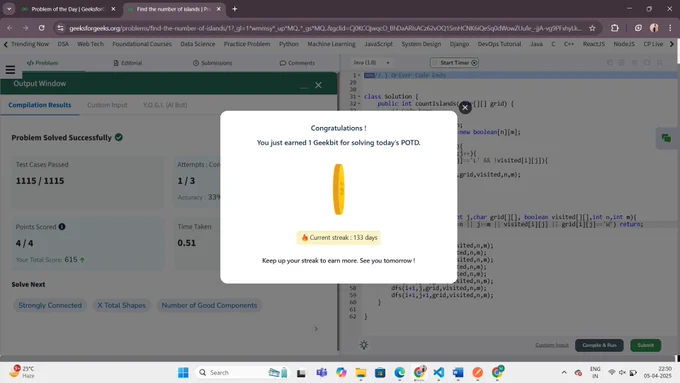
Task: Click the 'Your Total Score: 615' text
Action: pos(50,259)
